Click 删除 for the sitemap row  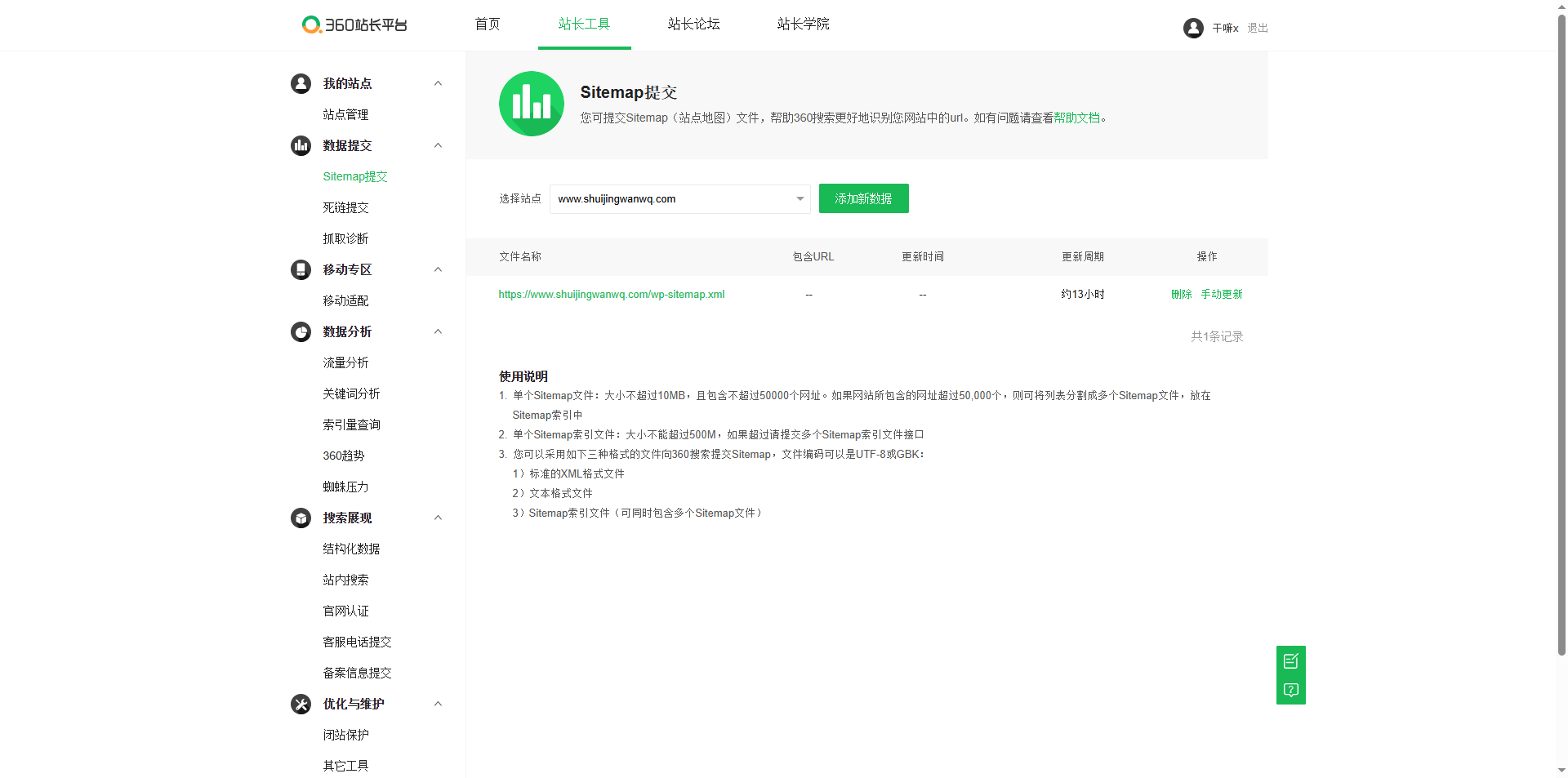click(x=1182, y=294)
